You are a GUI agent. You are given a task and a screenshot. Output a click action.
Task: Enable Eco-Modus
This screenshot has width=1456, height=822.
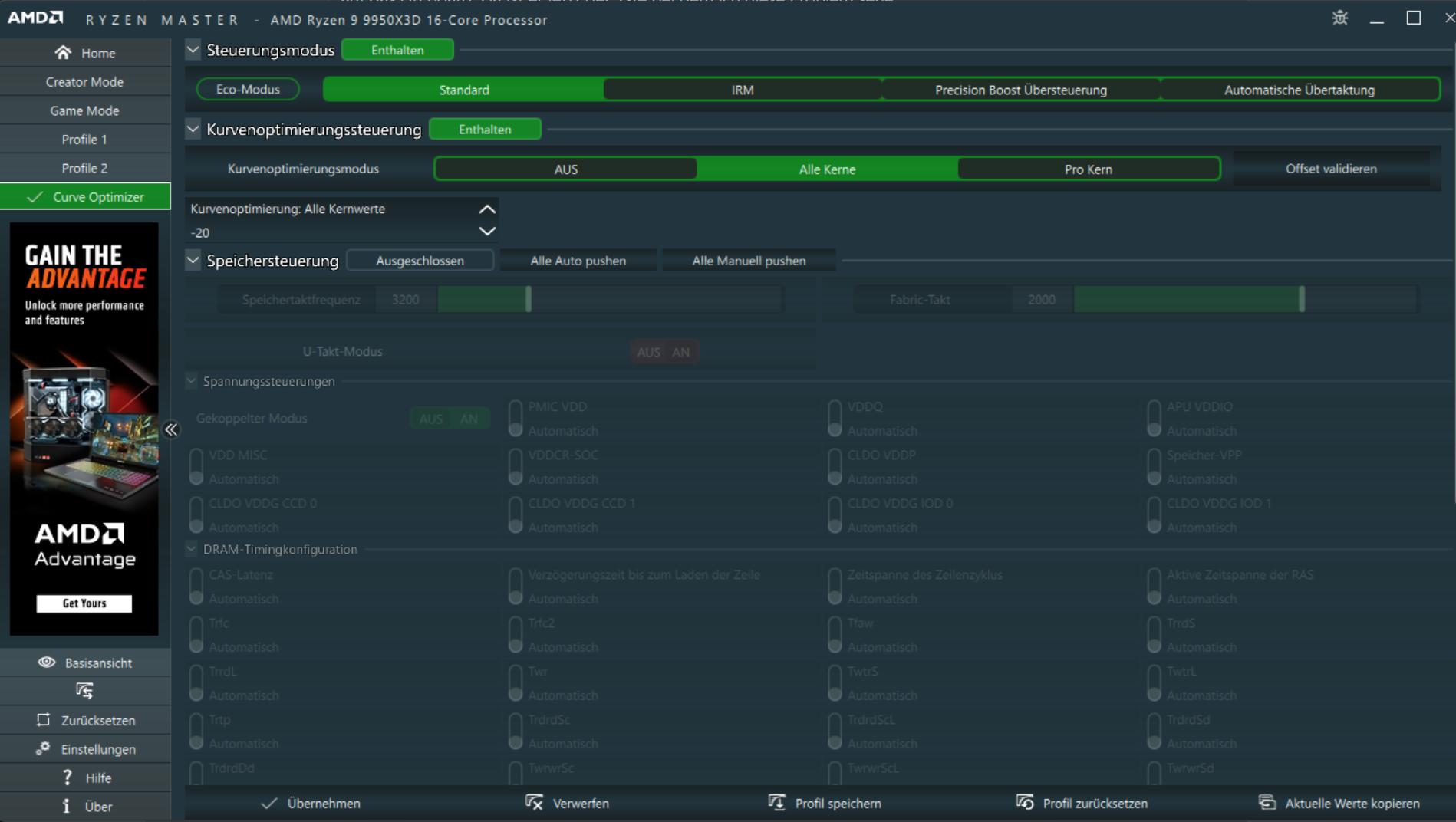[248, 90]
